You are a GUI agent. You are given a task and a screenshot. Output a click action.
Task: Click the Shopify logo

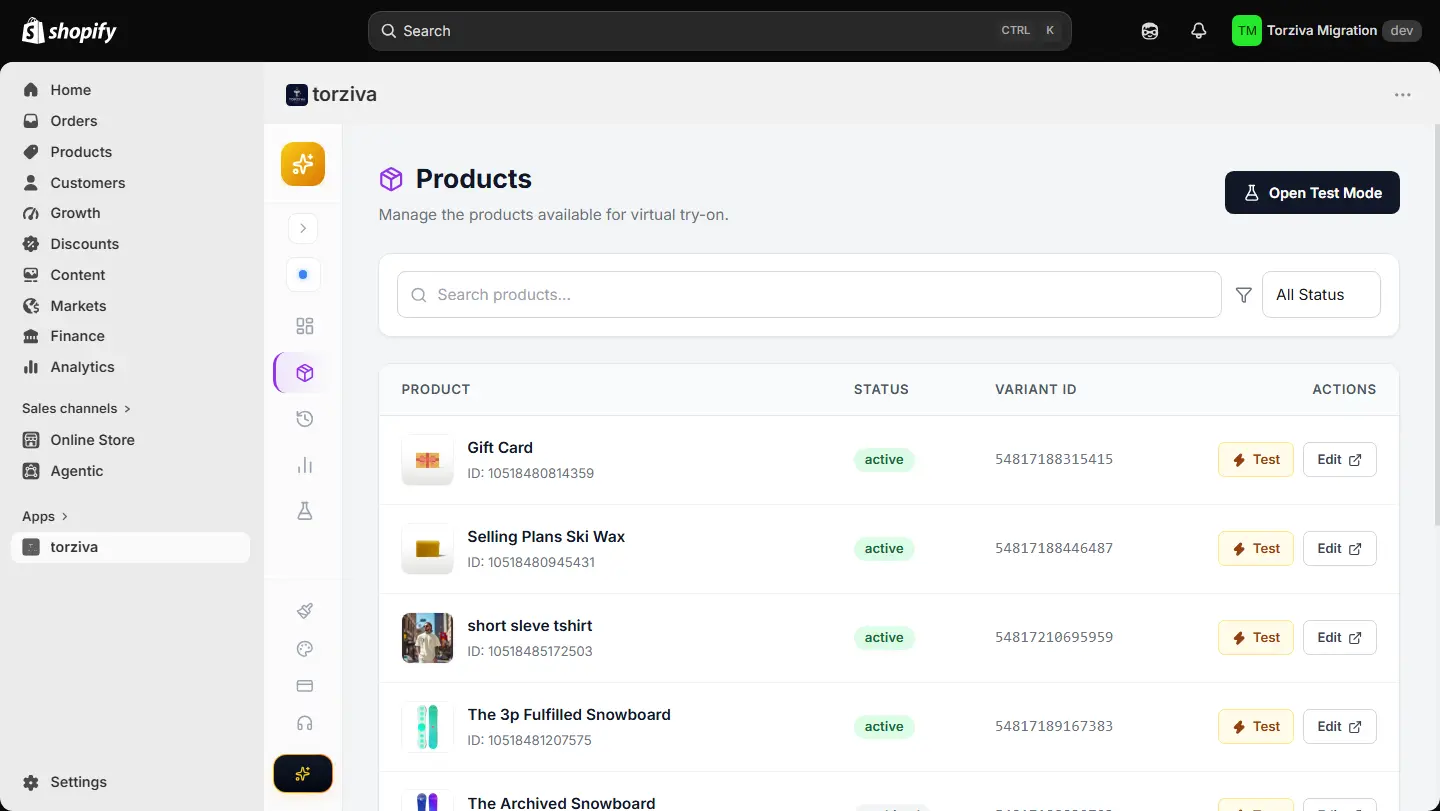pos(69,31)
